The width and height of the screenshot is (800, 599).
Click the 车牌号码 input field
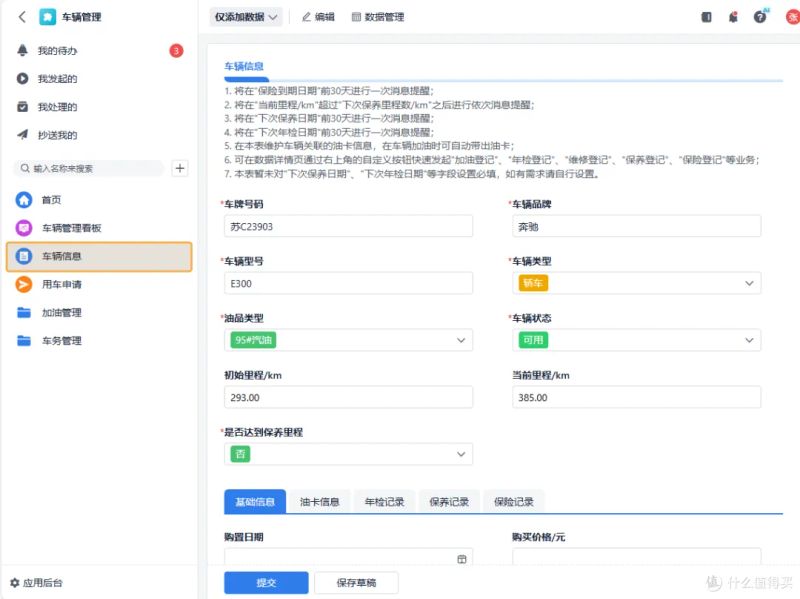[348, 226]
